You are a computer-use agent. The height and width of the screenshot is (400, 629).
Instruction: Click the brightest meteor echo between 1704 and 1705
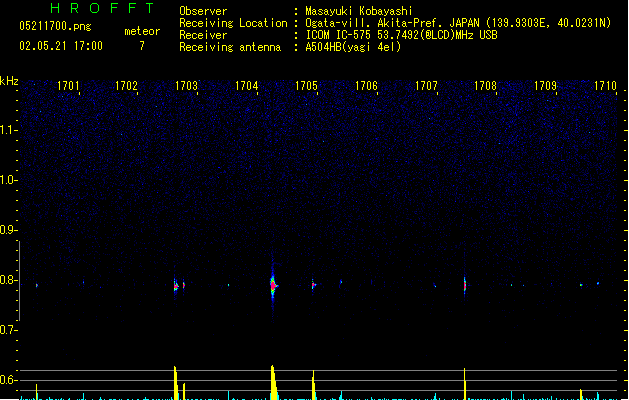point(273,285)
